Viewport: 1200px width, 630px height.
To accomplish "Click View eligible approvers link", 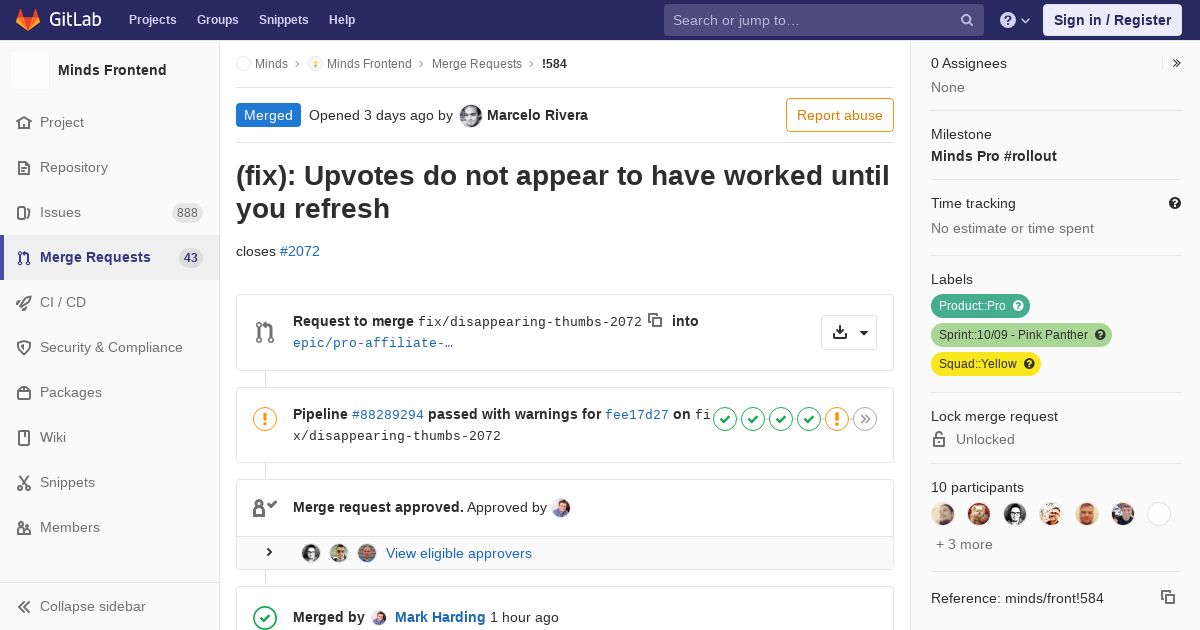I will pos(459,553).
